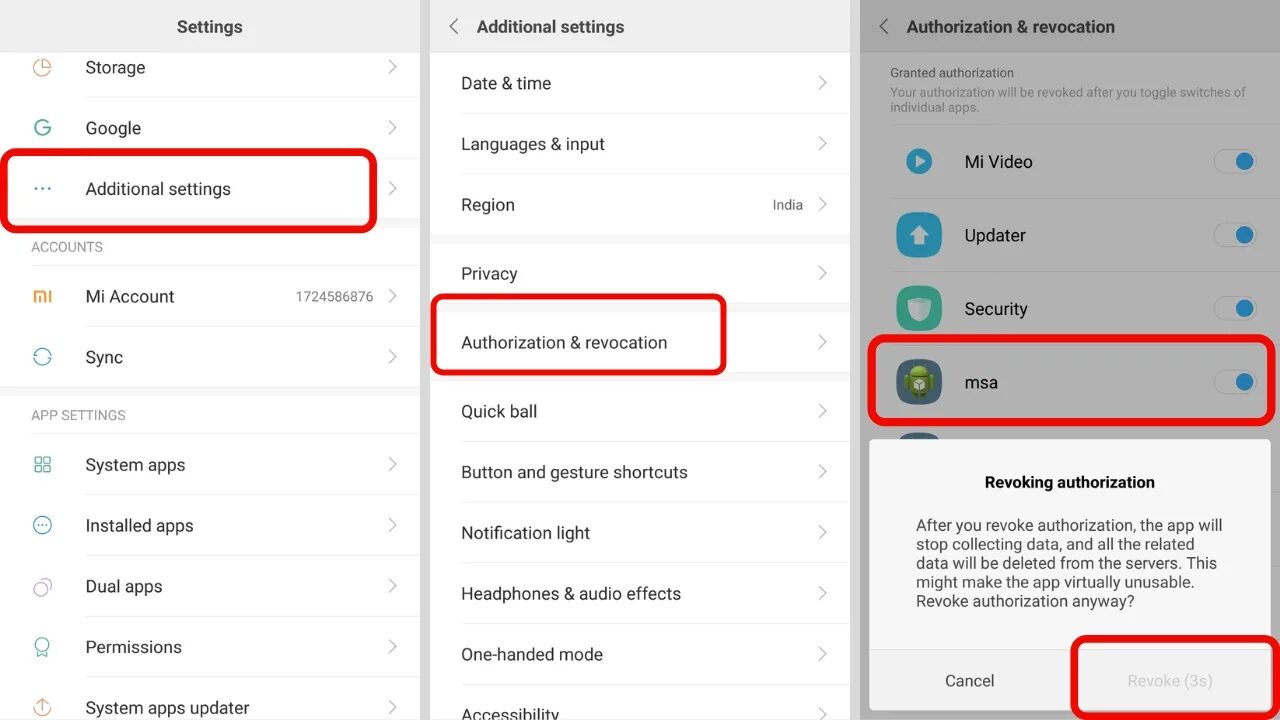
Task: Tap the msa Android app icon
Action: point(919,383)
